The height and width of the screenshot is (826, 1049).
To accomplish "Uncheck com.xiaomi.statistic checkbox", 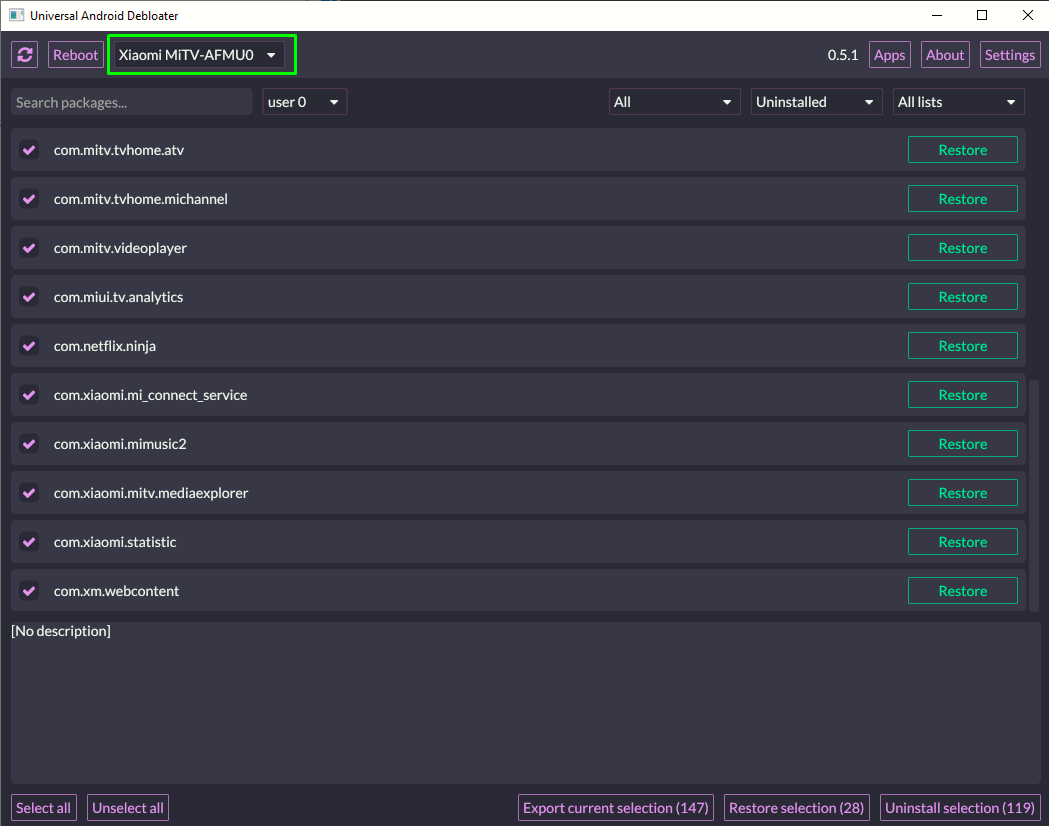I will (x=29, y=542).
